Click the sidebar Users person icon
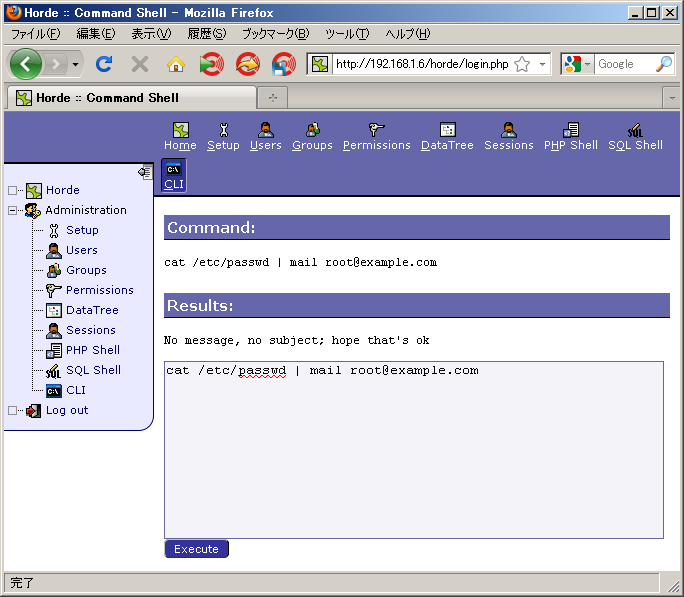684x597 pixels. tap(54, 251)
